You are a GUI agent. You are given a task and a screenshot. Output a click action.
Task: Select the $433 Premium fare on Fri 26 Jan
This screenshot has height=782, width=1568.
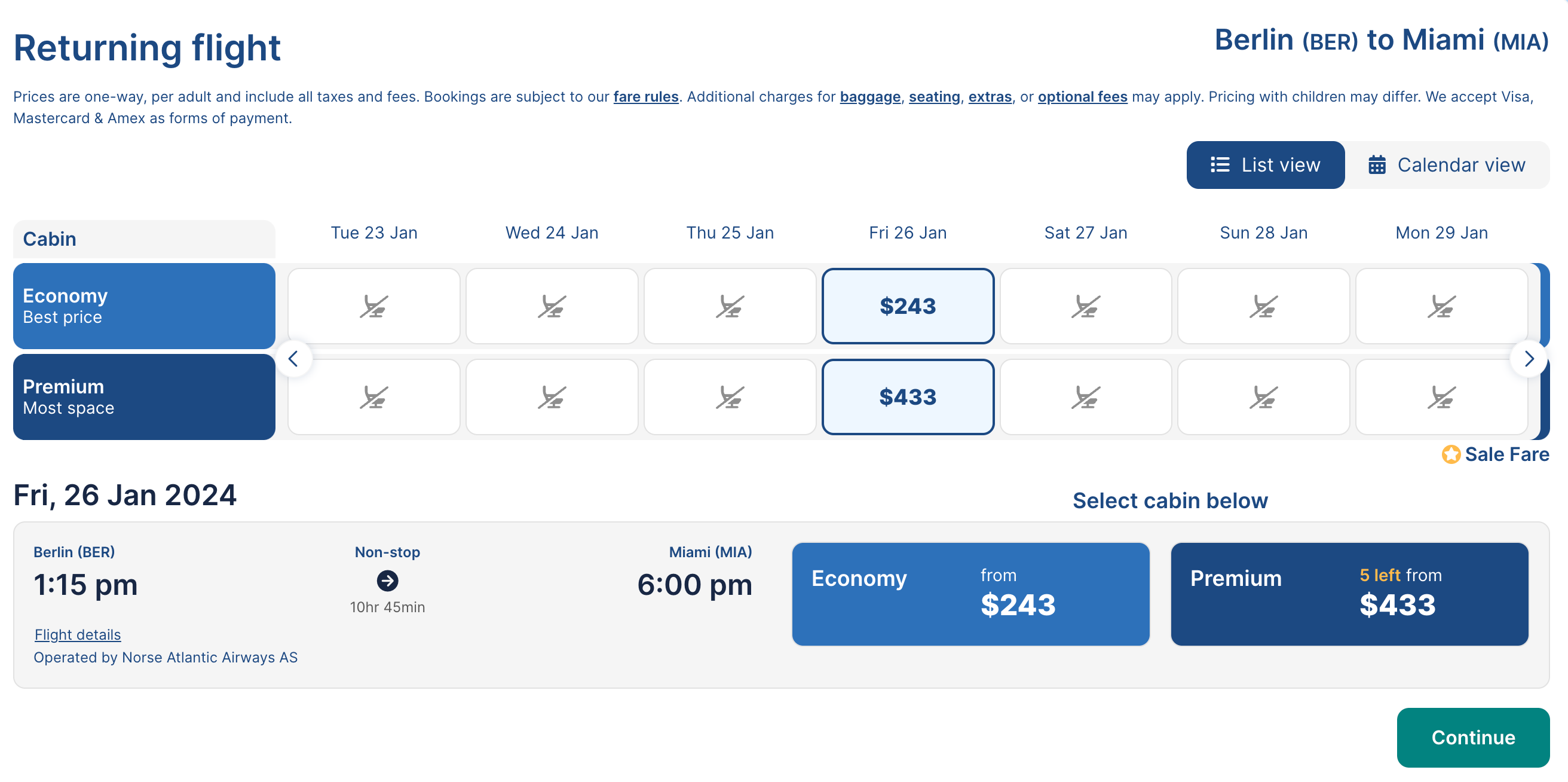click(x=908, y=397)
